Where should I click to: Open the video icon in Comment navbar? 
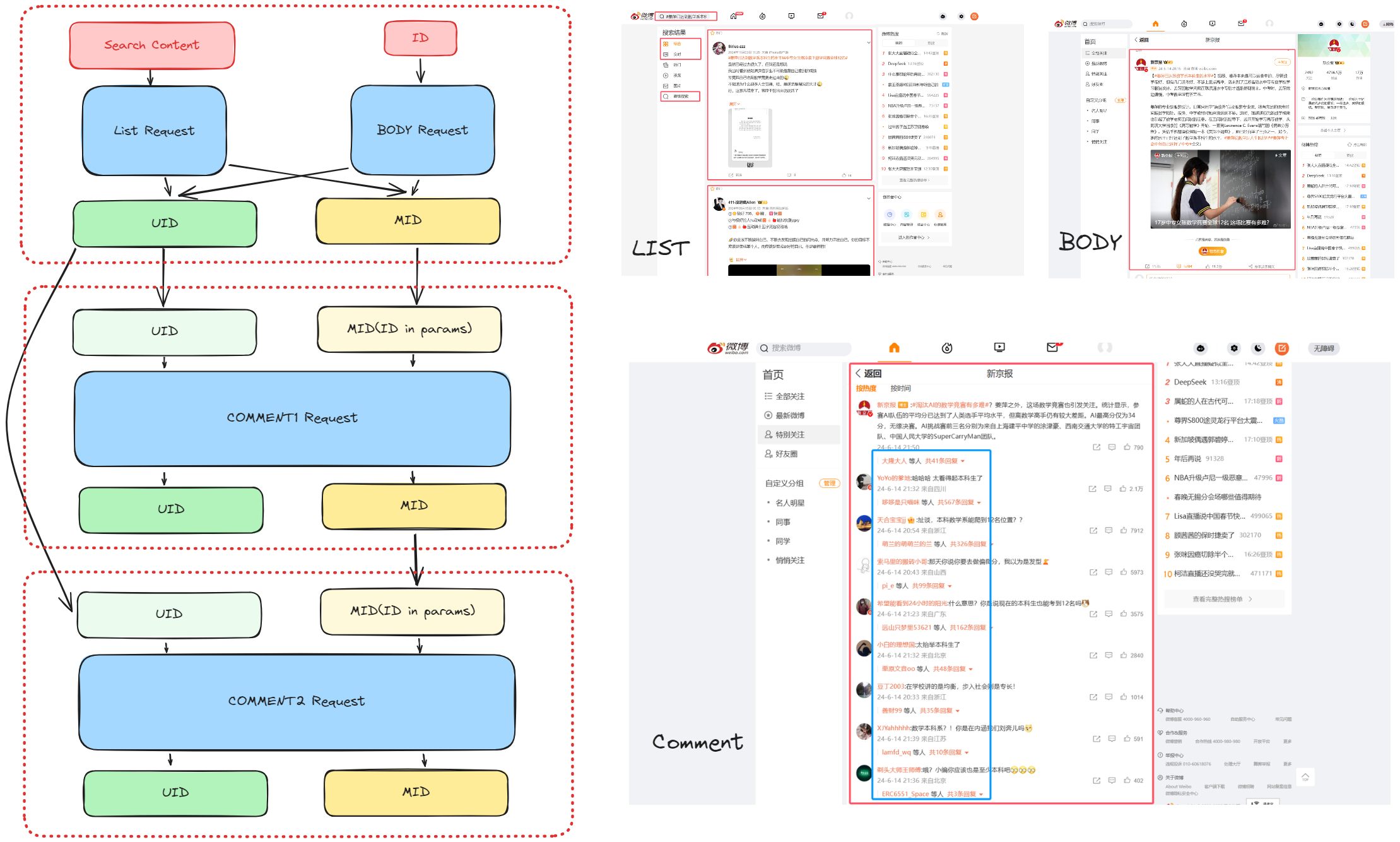pos(999,347)
